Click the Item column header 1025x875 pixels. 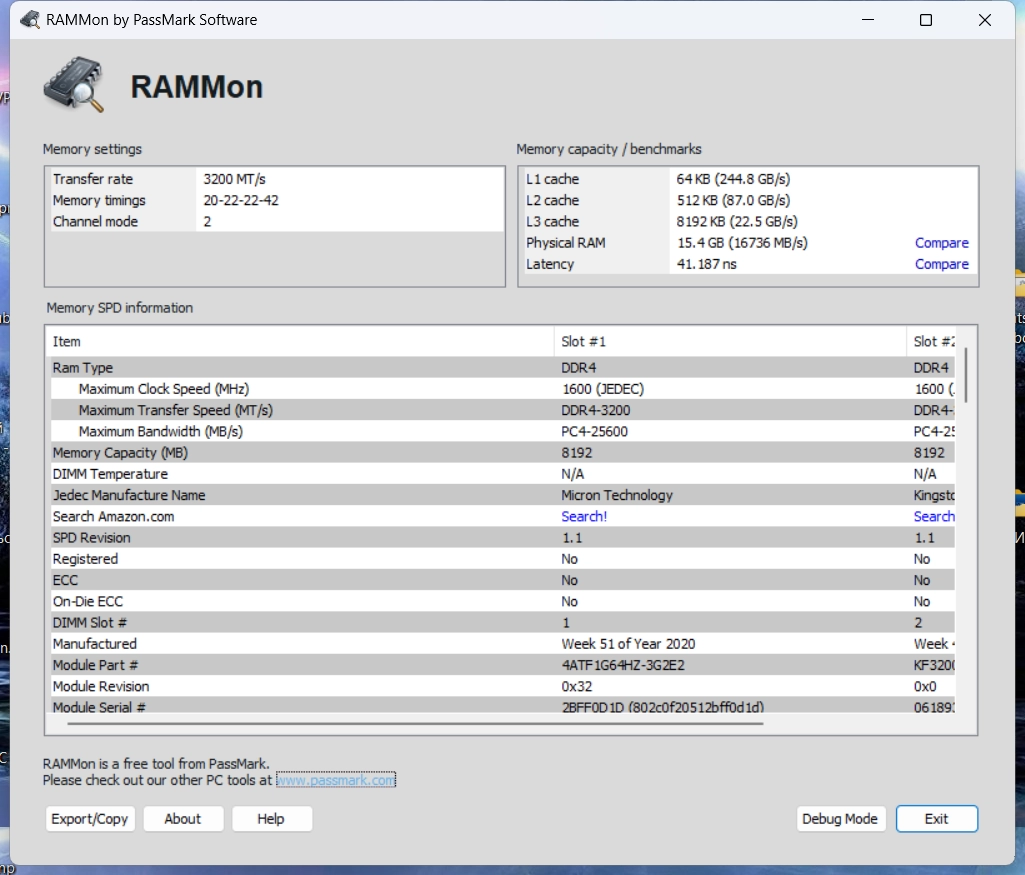(x=300, y=342)
